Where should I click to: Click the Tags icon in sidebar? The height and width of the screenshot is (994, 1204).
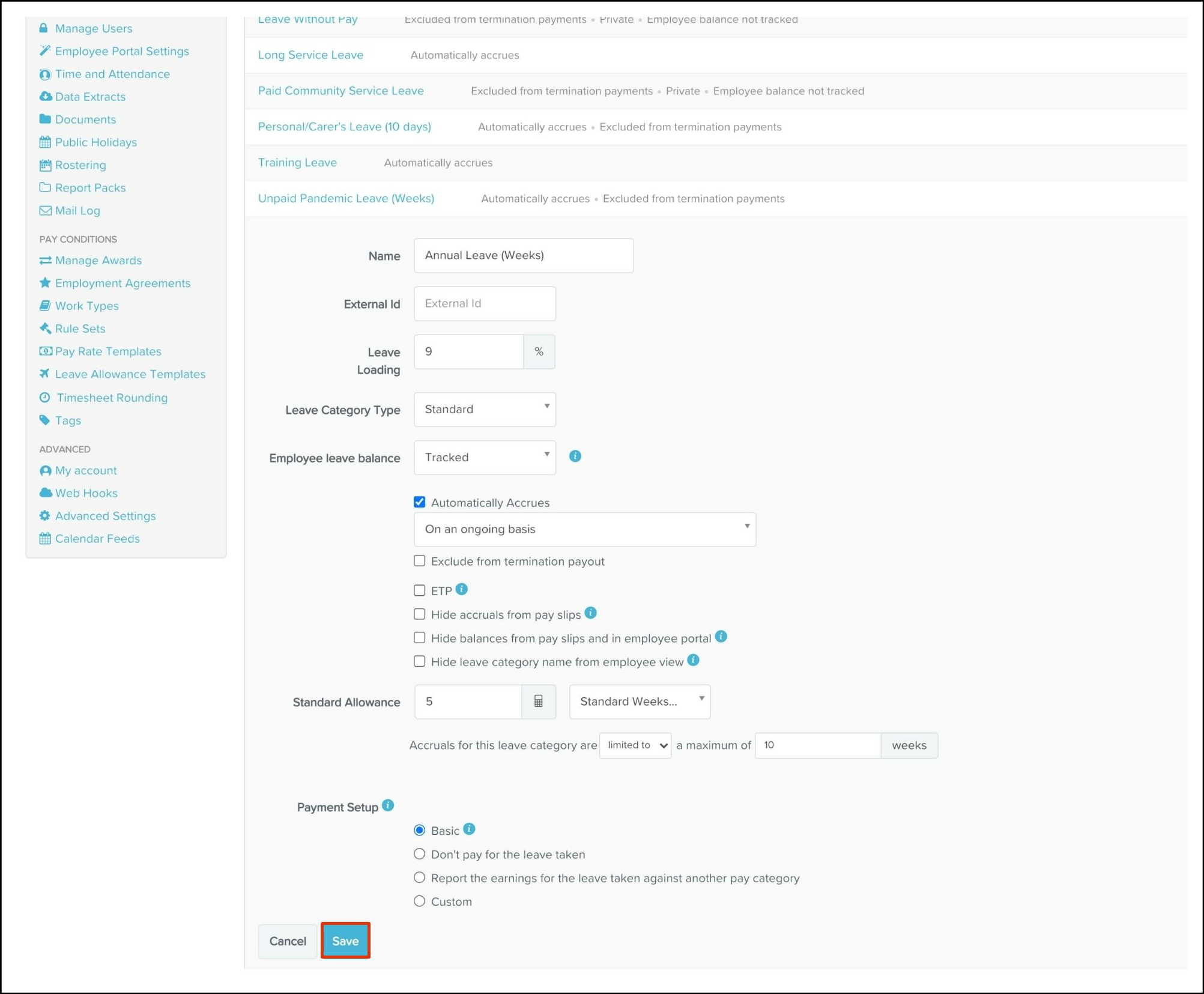point(45,420)
